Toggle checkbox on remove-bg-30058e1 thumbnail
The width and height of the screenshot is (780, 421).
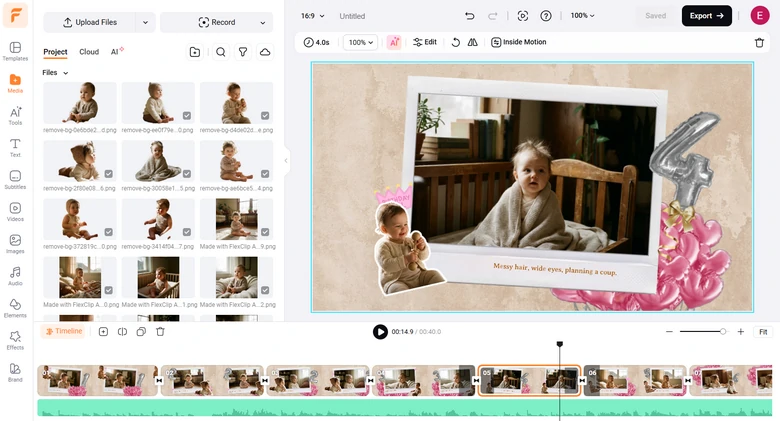pos(187,174)
